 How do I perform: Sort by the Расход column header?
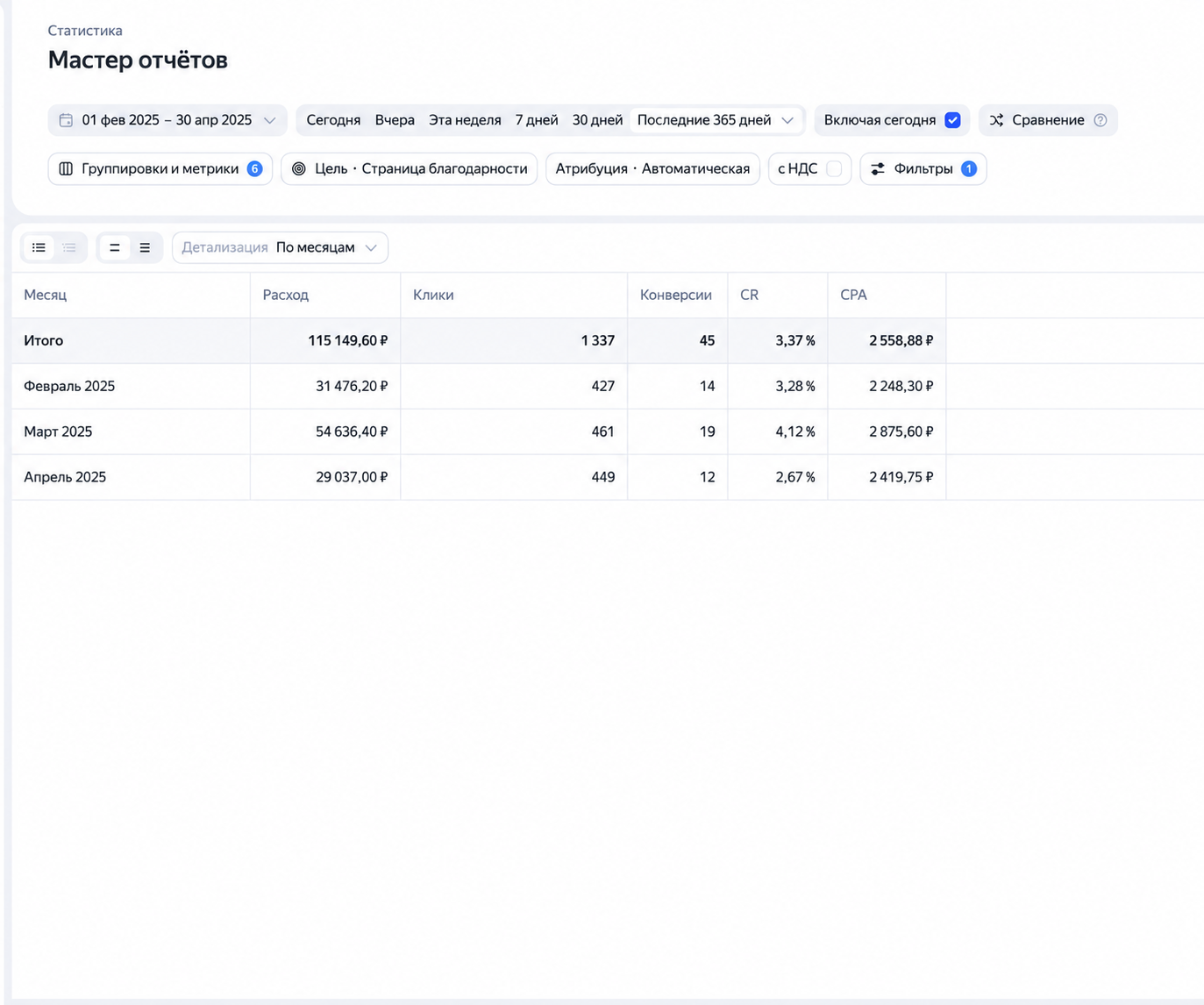286,295
